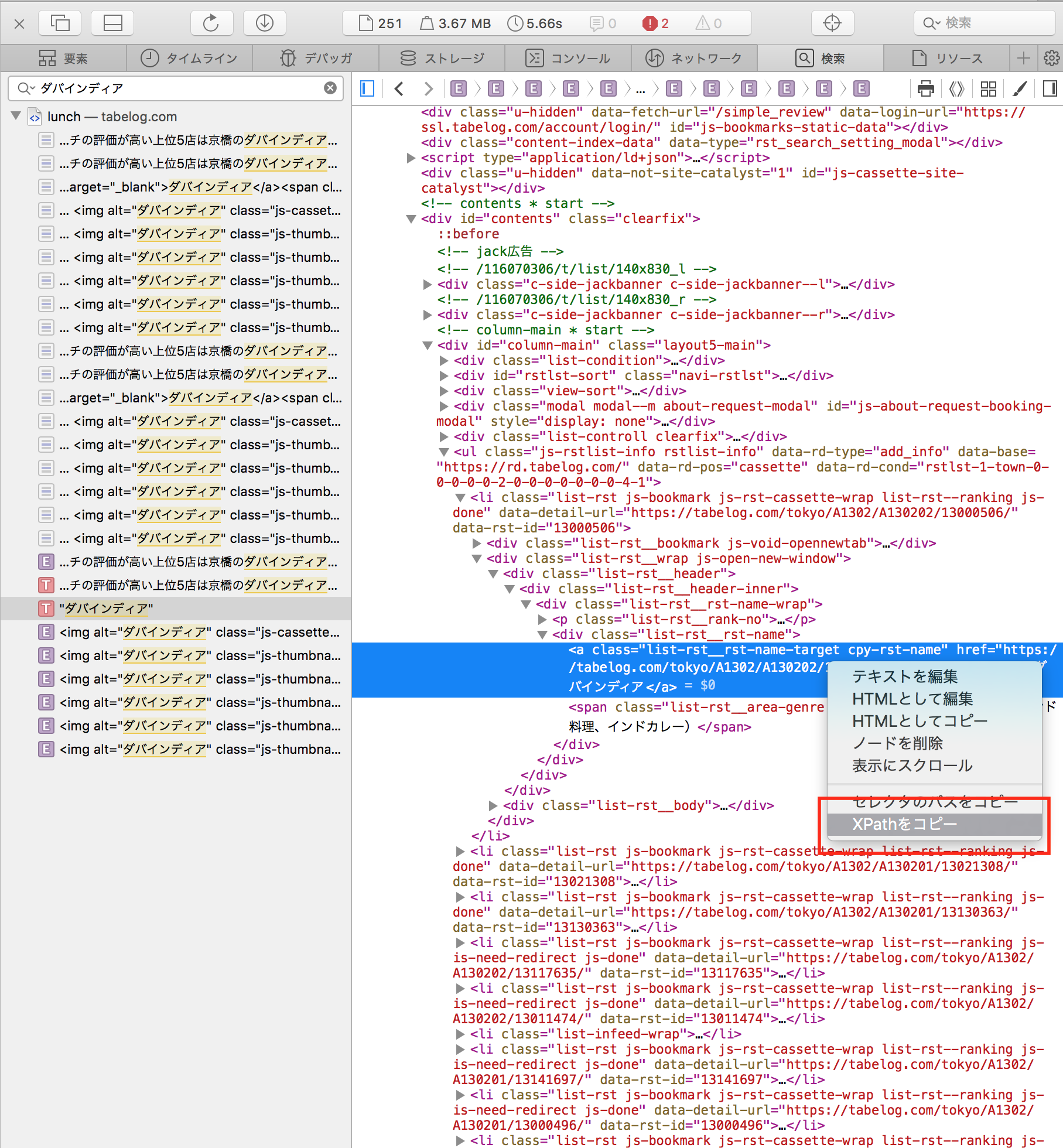Add a new tab with the plus icon
This screenshot has width=1063, height=1148.
[x=1024, y=58]
